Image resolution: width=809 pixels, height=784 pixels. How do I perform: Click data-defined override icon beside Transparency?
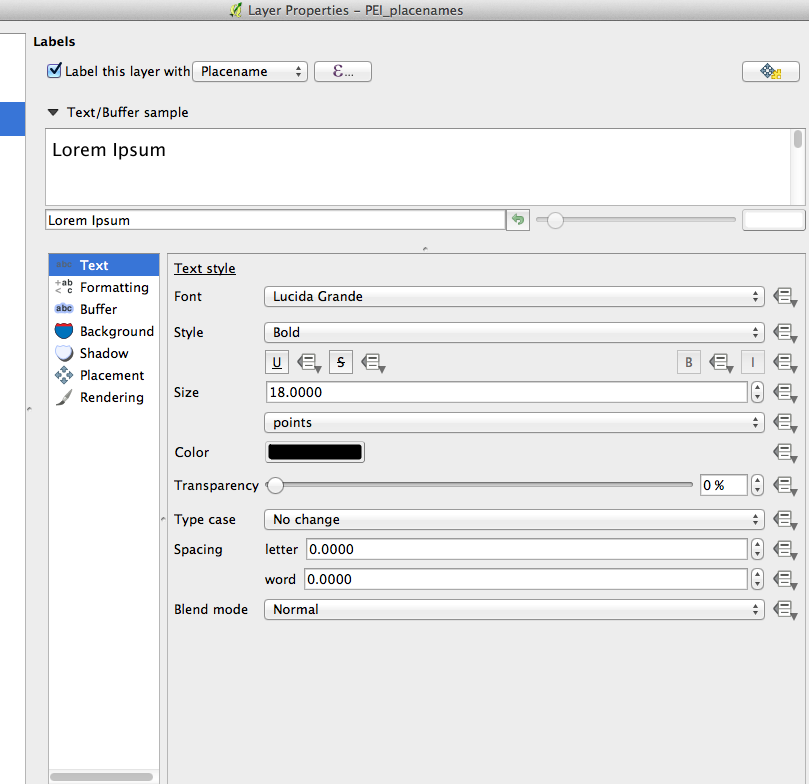[784, 486]
